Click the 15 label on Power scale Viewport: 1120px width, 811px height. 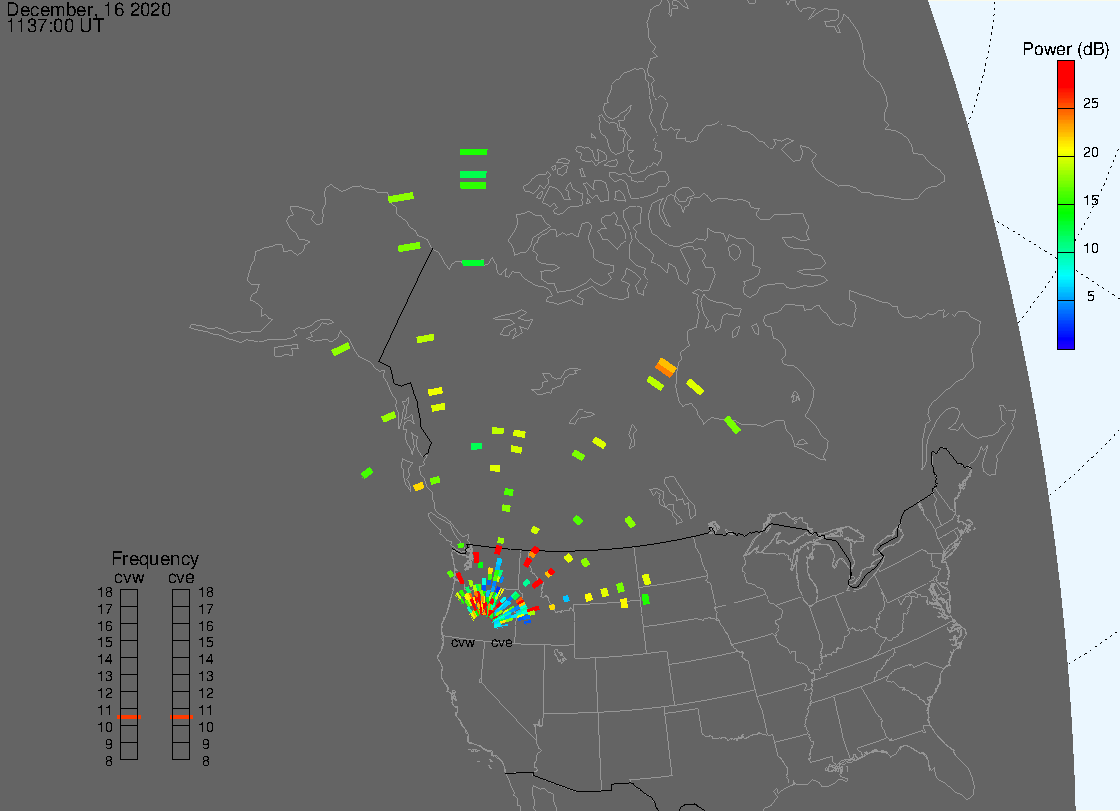pyautogui.click(x=1091, y=200)
